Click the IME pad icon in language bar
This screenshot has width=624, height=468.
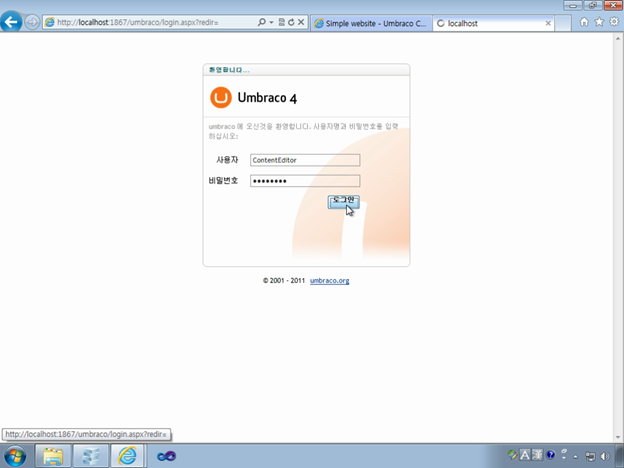pyautogui.click(x=513, y=455)
